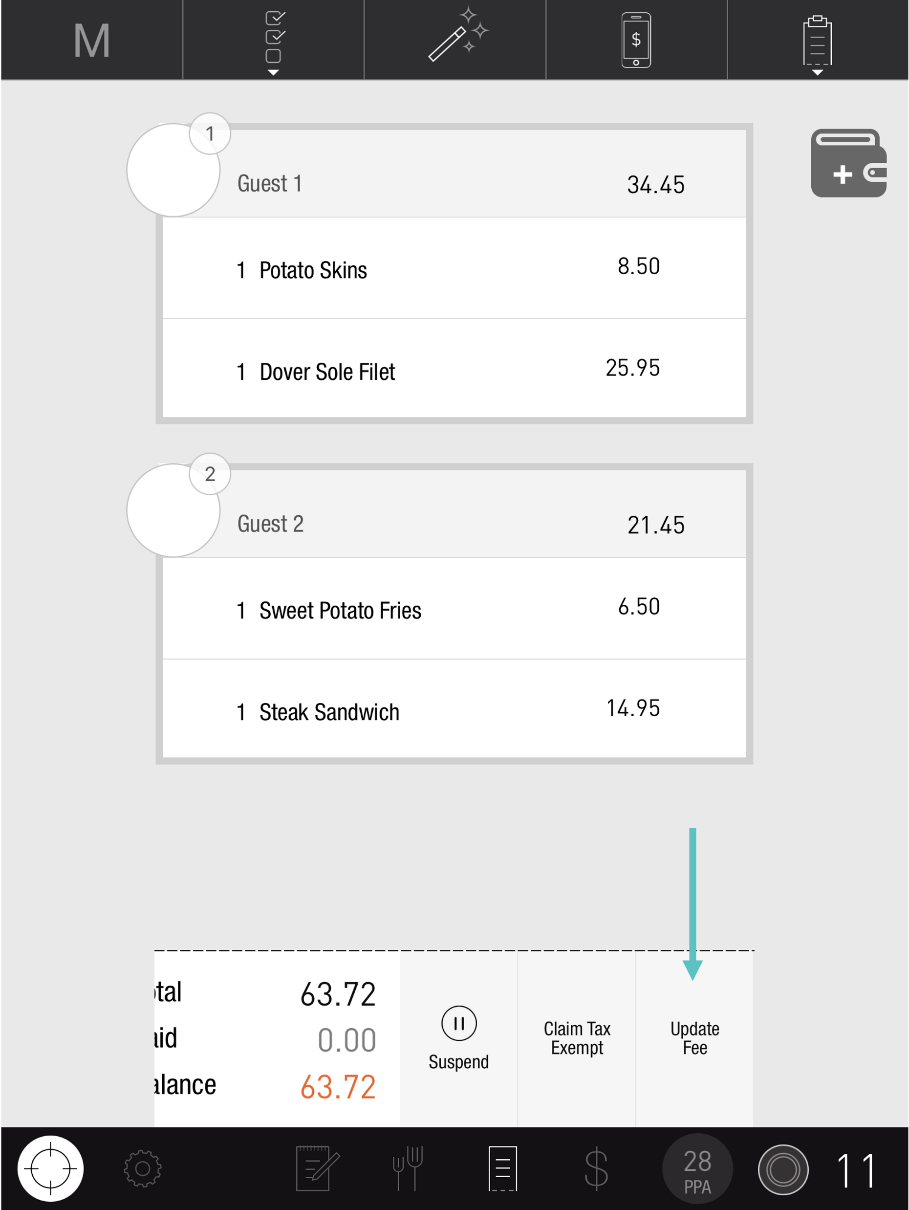Select Guest 2 seat circle
The width and height of the screenshot is (909, 1210).
(173, 510)
